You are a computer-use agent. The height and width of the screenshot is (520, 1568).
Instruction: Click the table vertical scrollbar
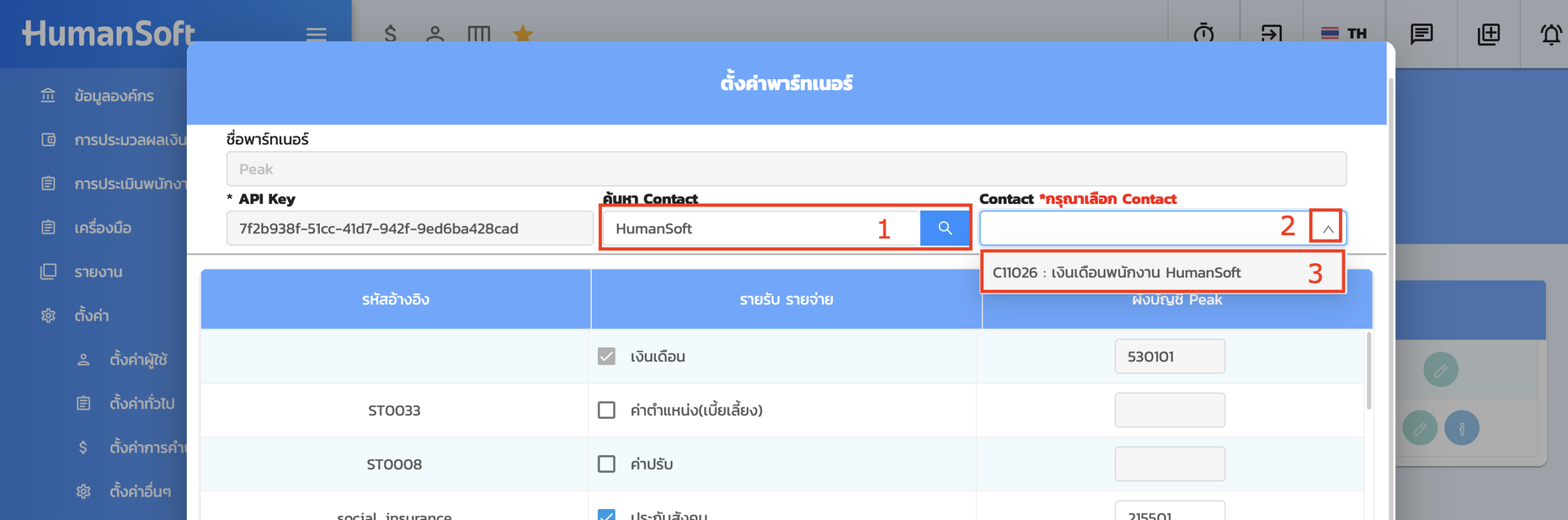1369,371
